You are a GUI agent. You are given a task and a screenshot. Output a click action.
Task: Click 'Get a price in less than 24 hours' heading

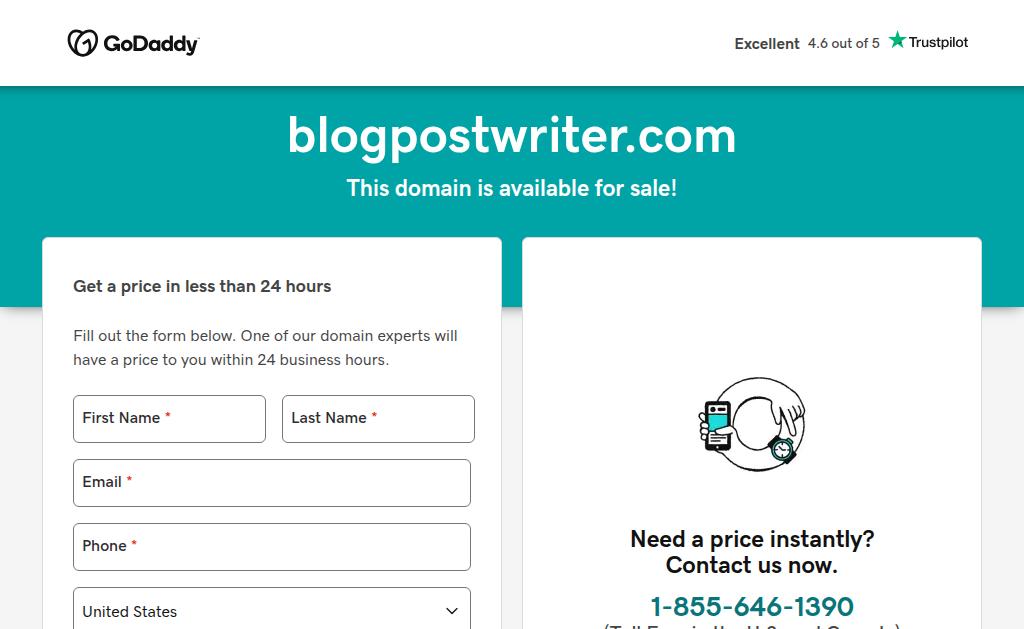point(202,286)
